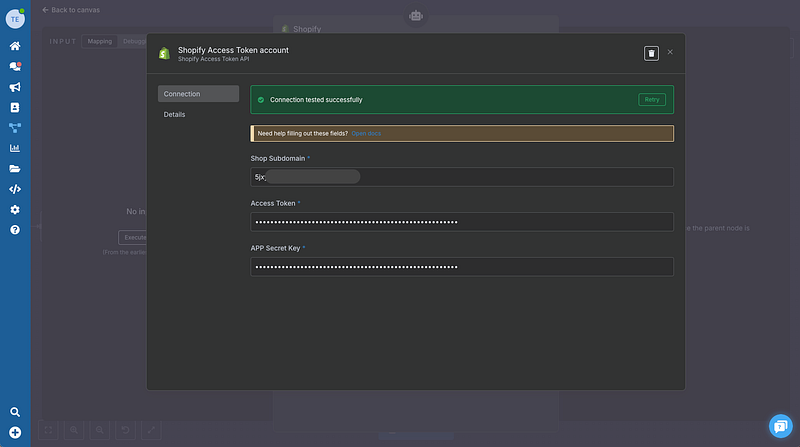Select the workflow automation icon
This screenshot has height=447, width=800.
click(x=15, y=128)
